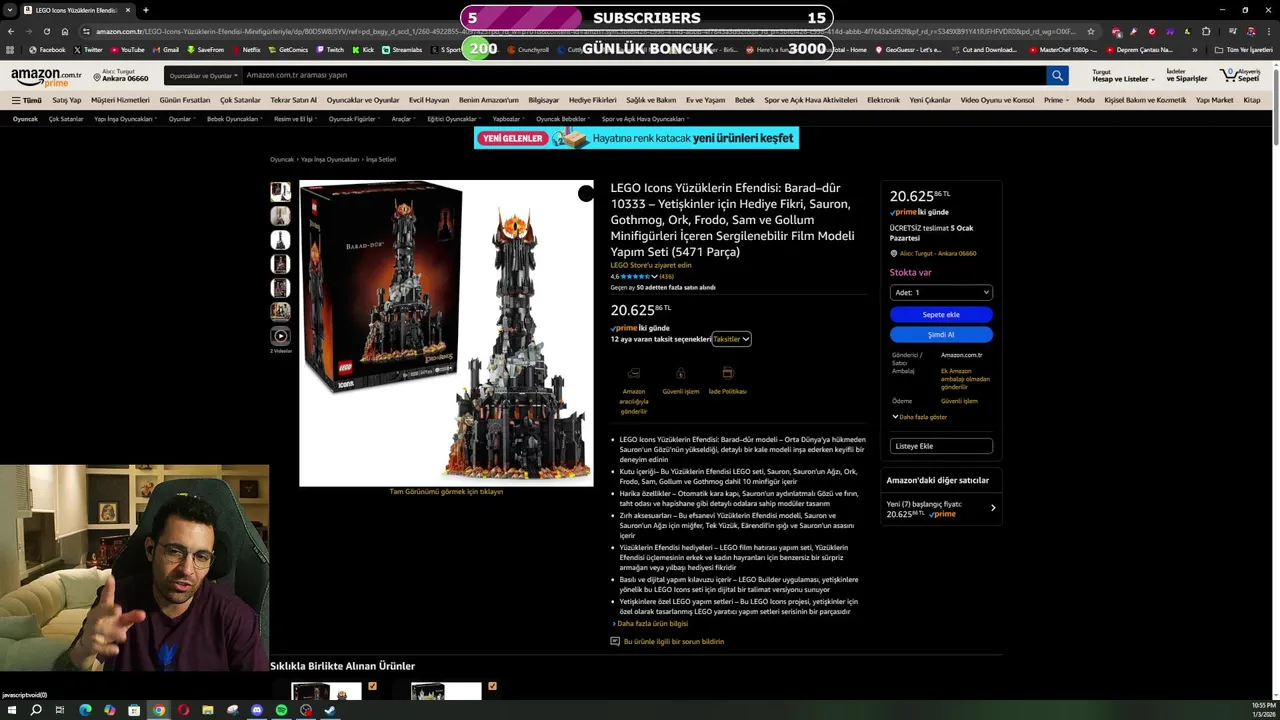Open Steam from taskbar
The height and width of the screenshot is (720, 1280).
330,710
